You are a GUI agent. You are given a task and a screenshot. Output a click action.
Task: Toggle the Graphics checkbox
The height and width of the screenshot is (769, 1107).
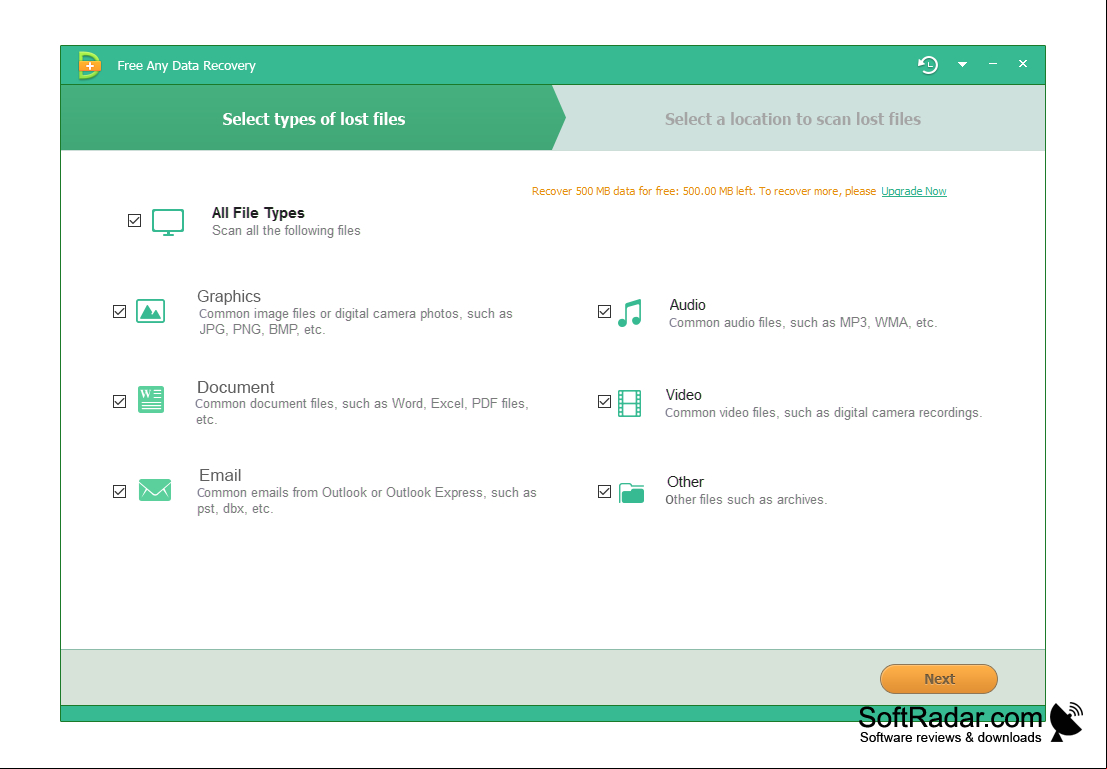[x=119, y=311]
